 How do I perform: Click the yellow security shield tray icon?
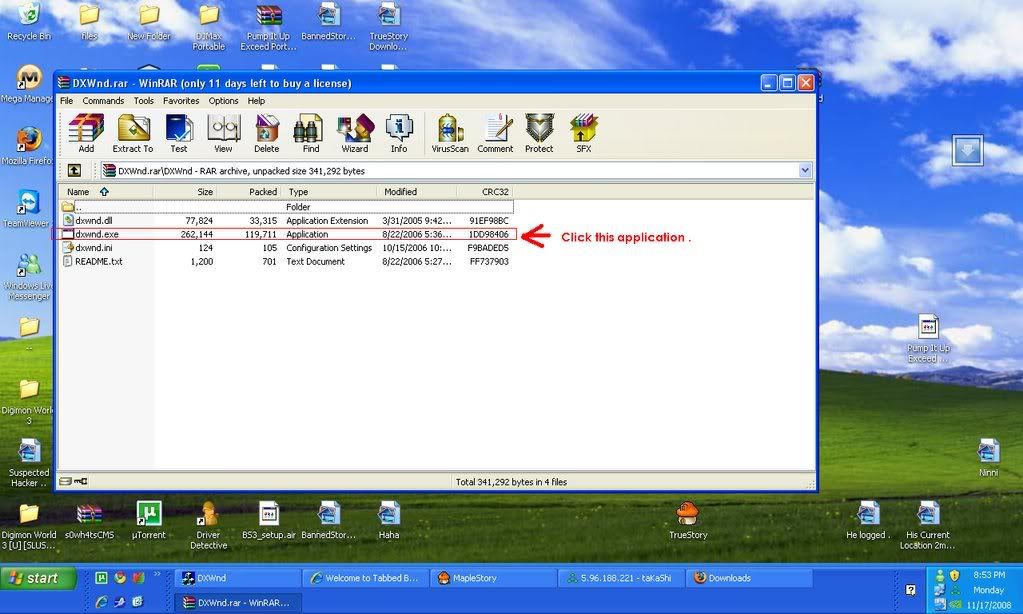pos(954,576)
